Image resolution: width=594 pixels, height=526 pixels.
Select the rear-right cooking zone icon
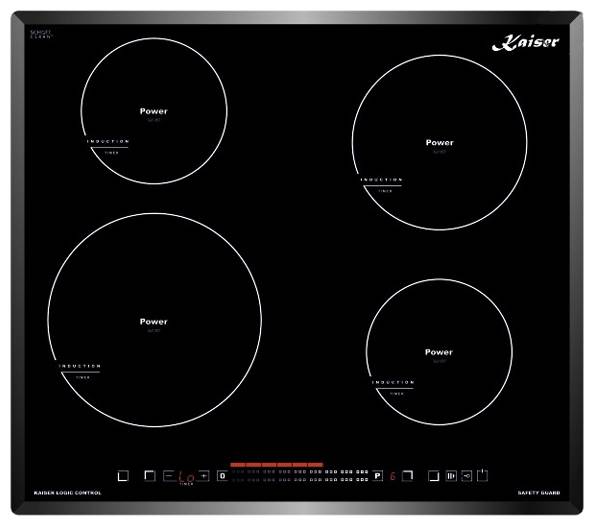click(407, 476)
